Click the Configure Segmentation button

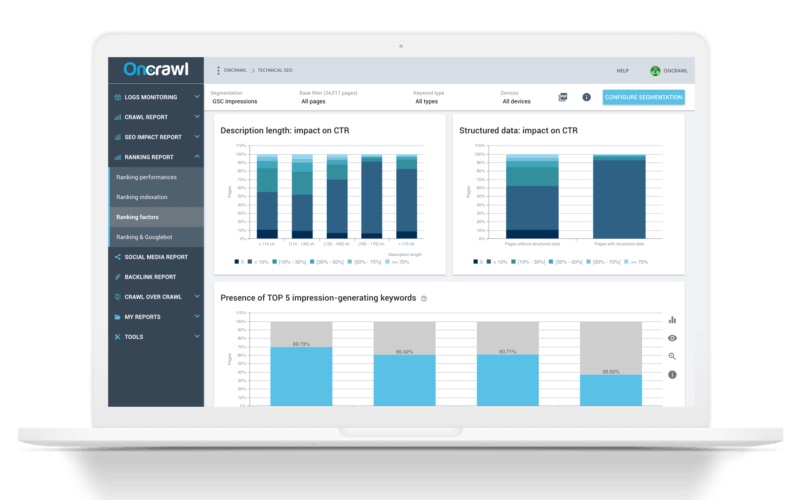tap(644, 97)
